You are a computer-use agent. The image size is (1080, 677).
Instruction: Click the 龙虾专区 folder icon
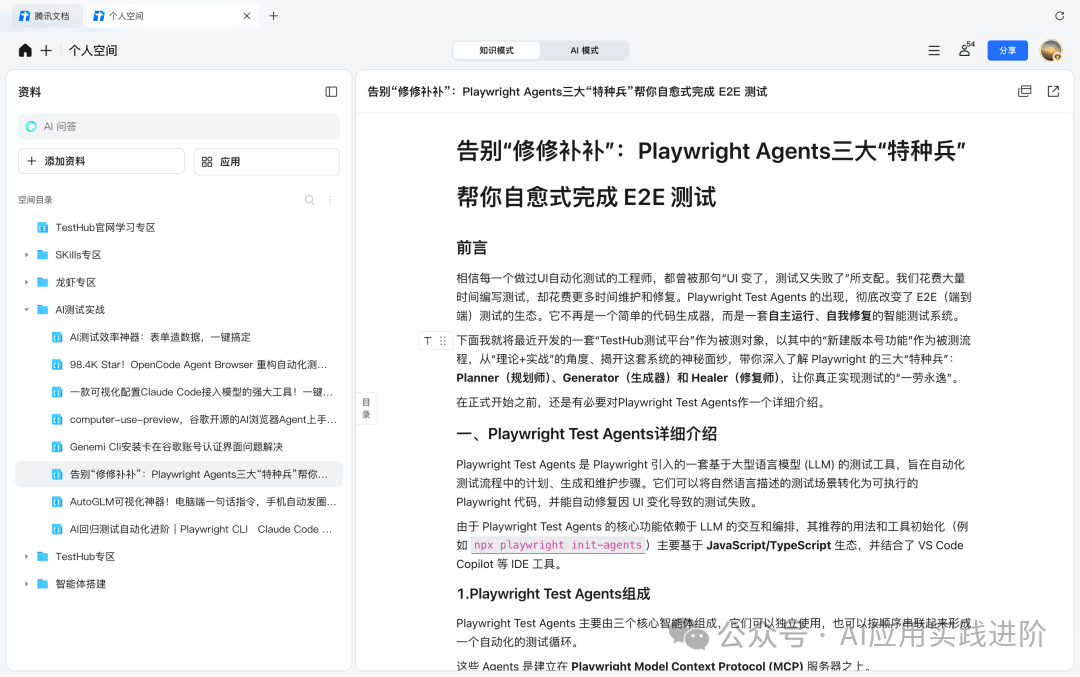[43, 282]
